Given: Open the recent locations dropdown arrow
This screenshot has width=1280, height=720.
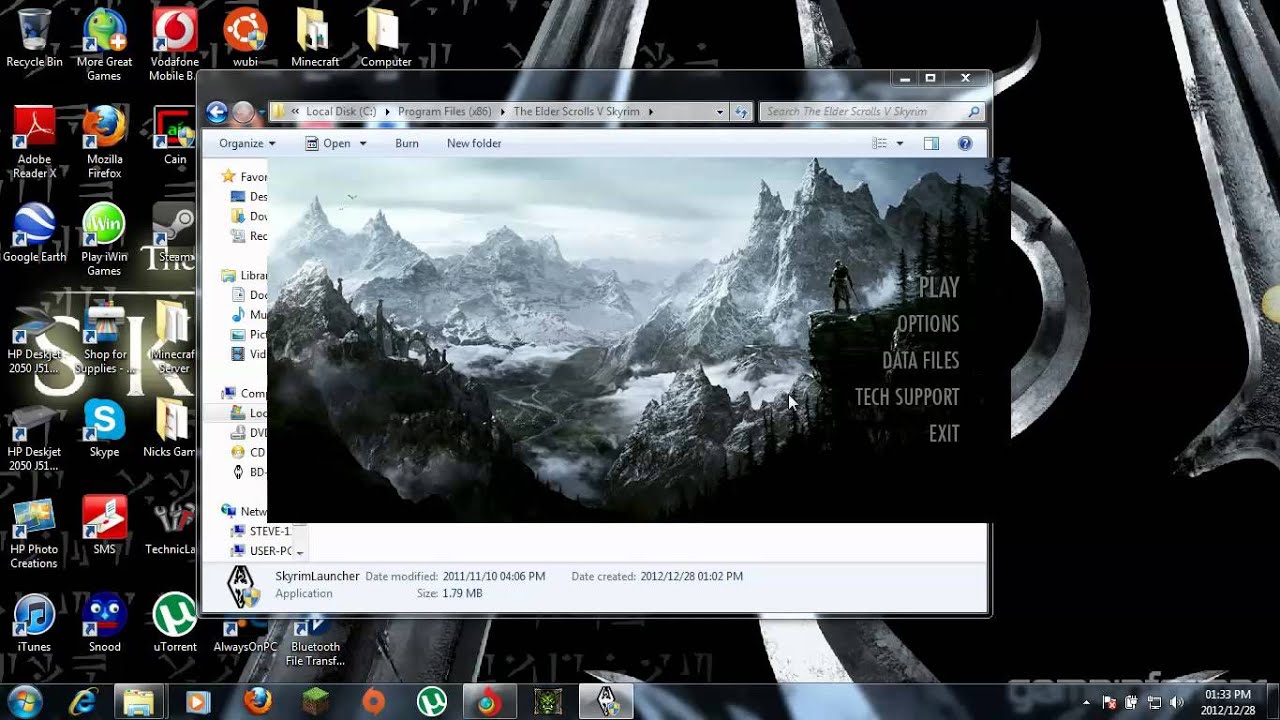Looking at the screenshot, I should pos(262,112).
